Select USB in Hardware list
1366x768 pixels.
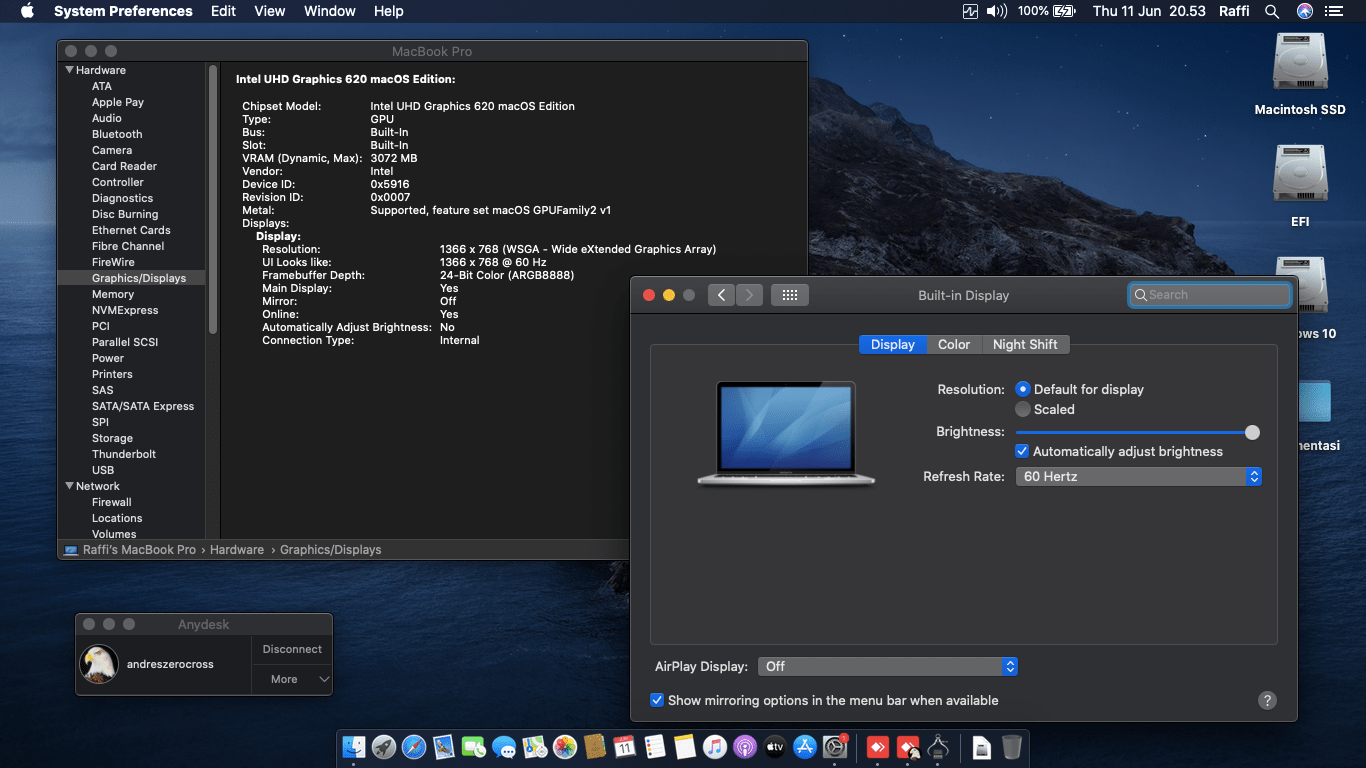click(x=103, y=470)
